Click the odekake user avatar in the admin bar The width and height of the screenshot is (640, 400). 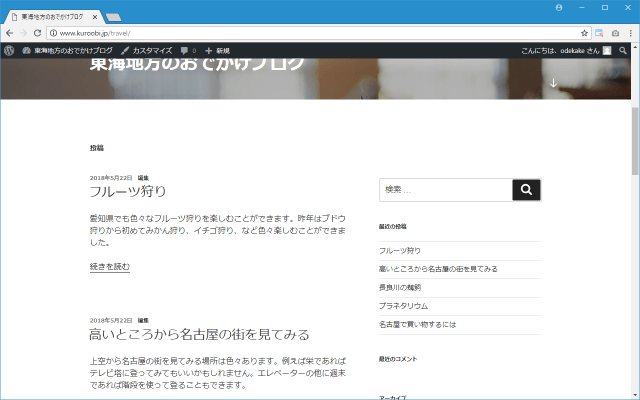click(607, 51)
